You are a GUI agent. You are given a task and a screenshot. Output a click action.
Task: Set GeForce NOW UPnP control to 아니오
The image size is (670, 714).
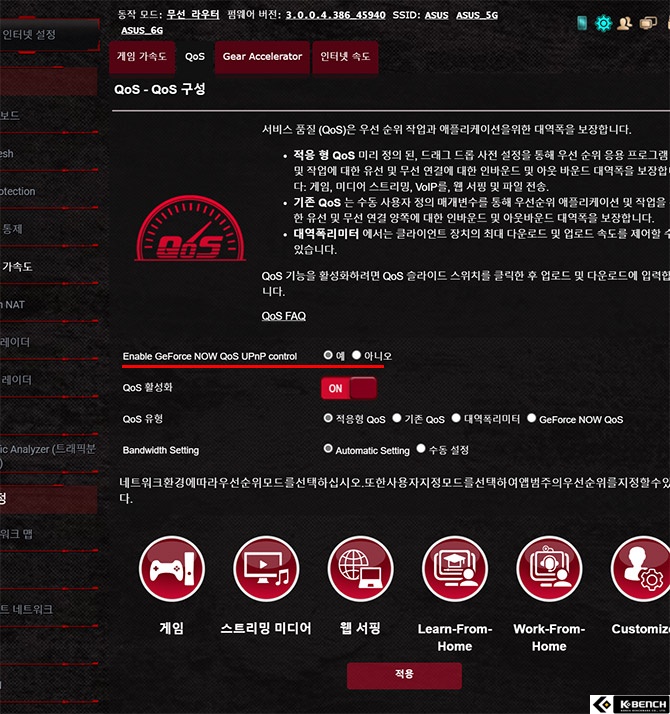(356, 355)
